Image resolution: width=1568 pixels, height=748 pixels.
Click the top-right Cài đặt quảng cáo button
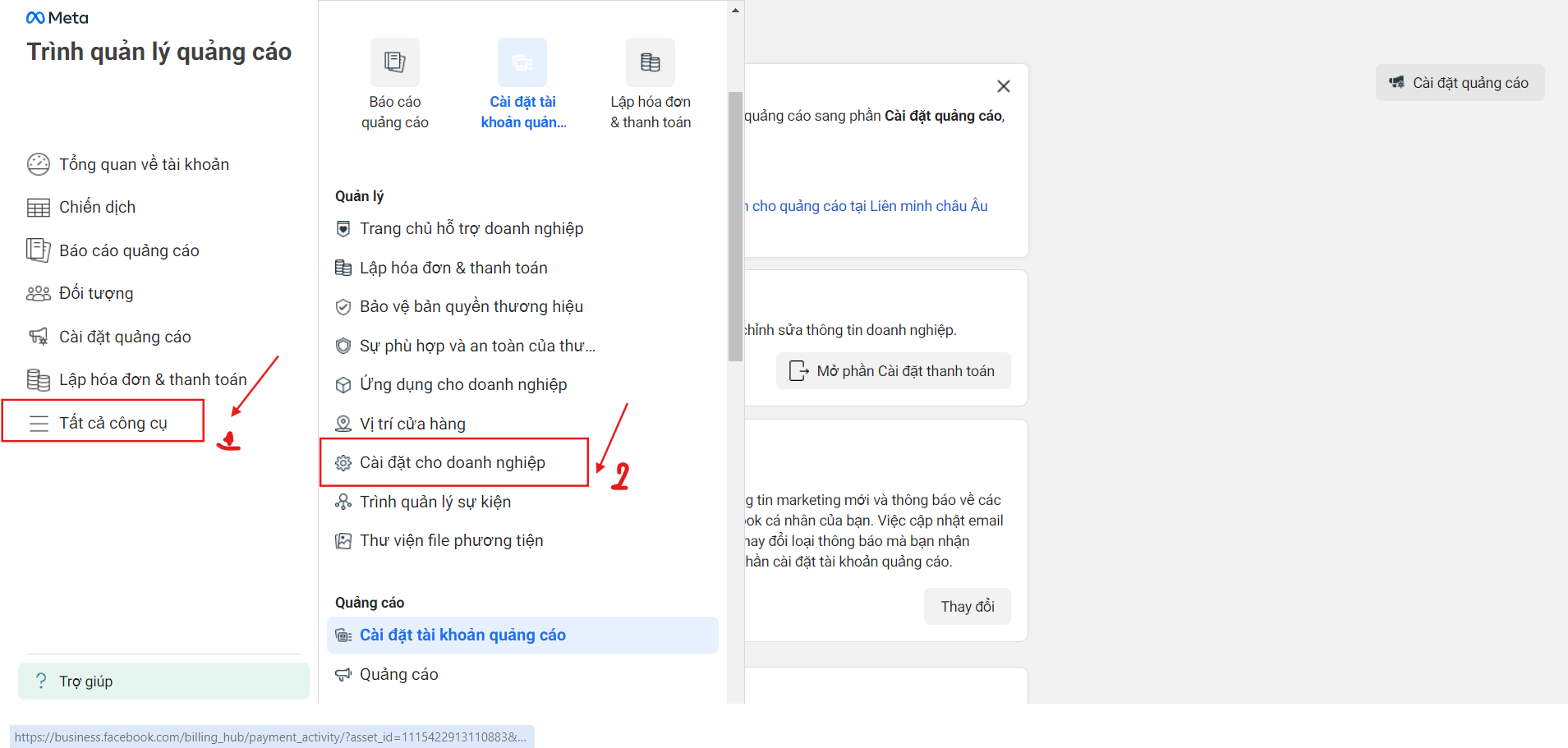[x=1460, y=83]
